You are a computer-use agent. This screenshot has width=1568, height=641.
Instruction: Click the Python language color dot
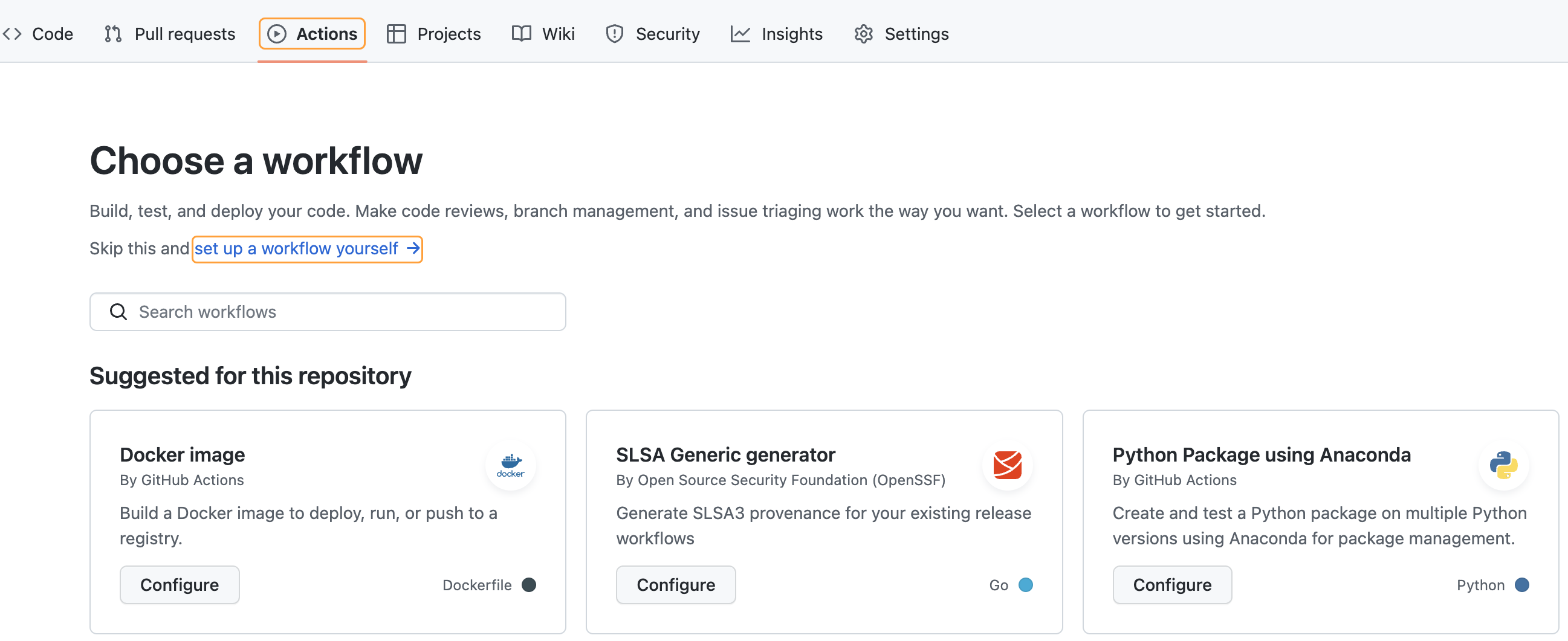tap(1521, 584)
